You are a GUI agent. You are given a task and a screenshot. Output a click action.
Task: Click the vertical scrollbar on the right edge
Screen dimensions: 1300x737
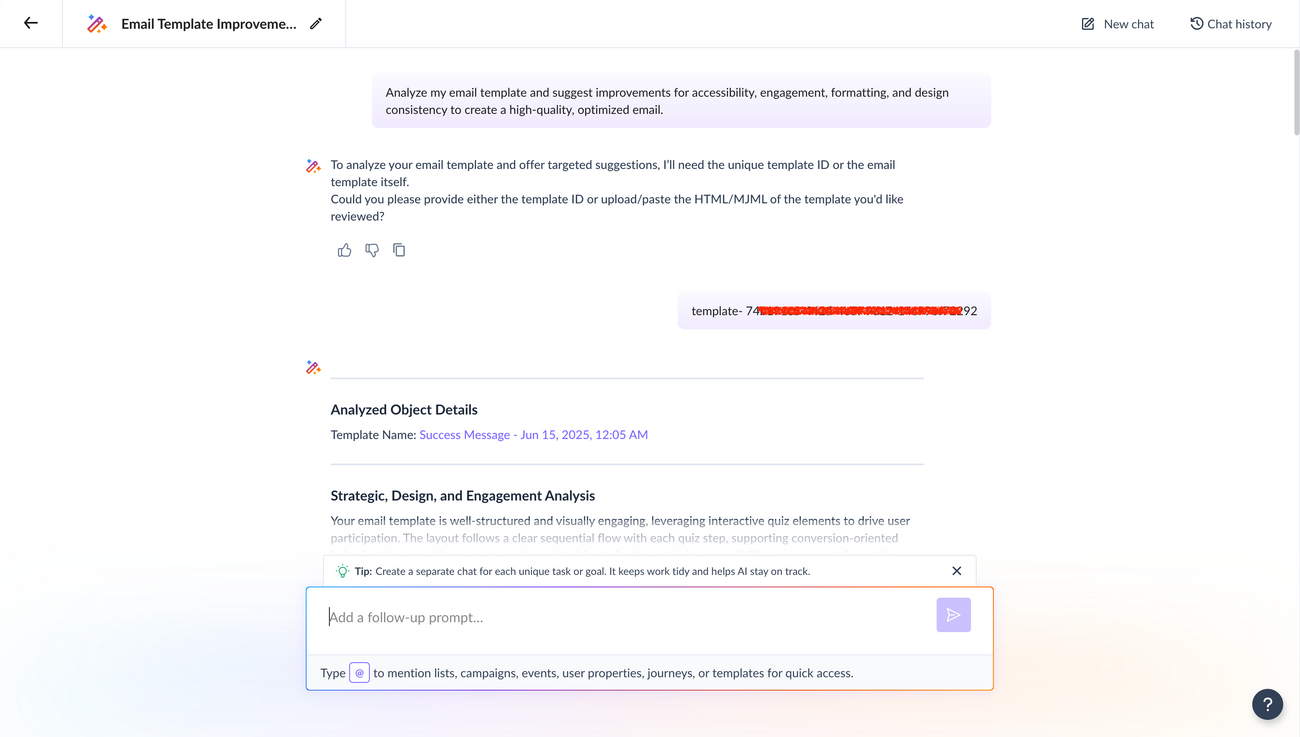(1295, 90)
